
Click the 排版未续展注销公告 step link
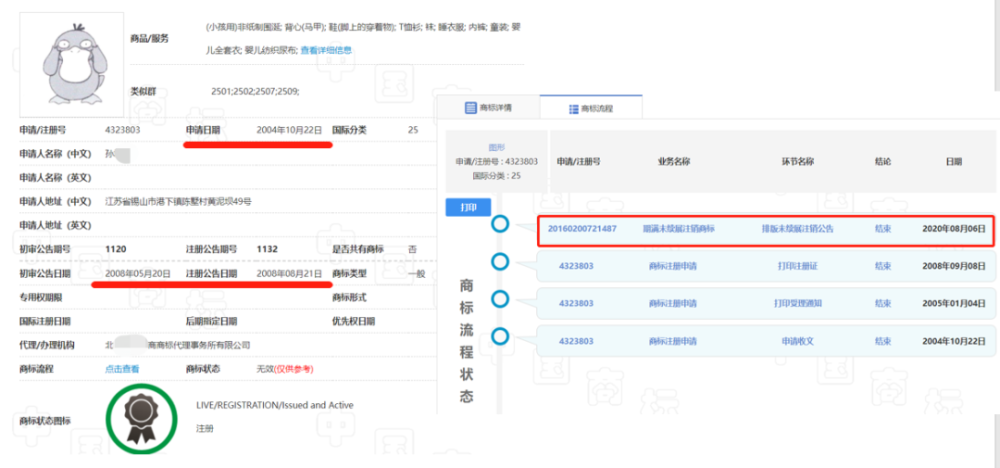tap(797, 229)
